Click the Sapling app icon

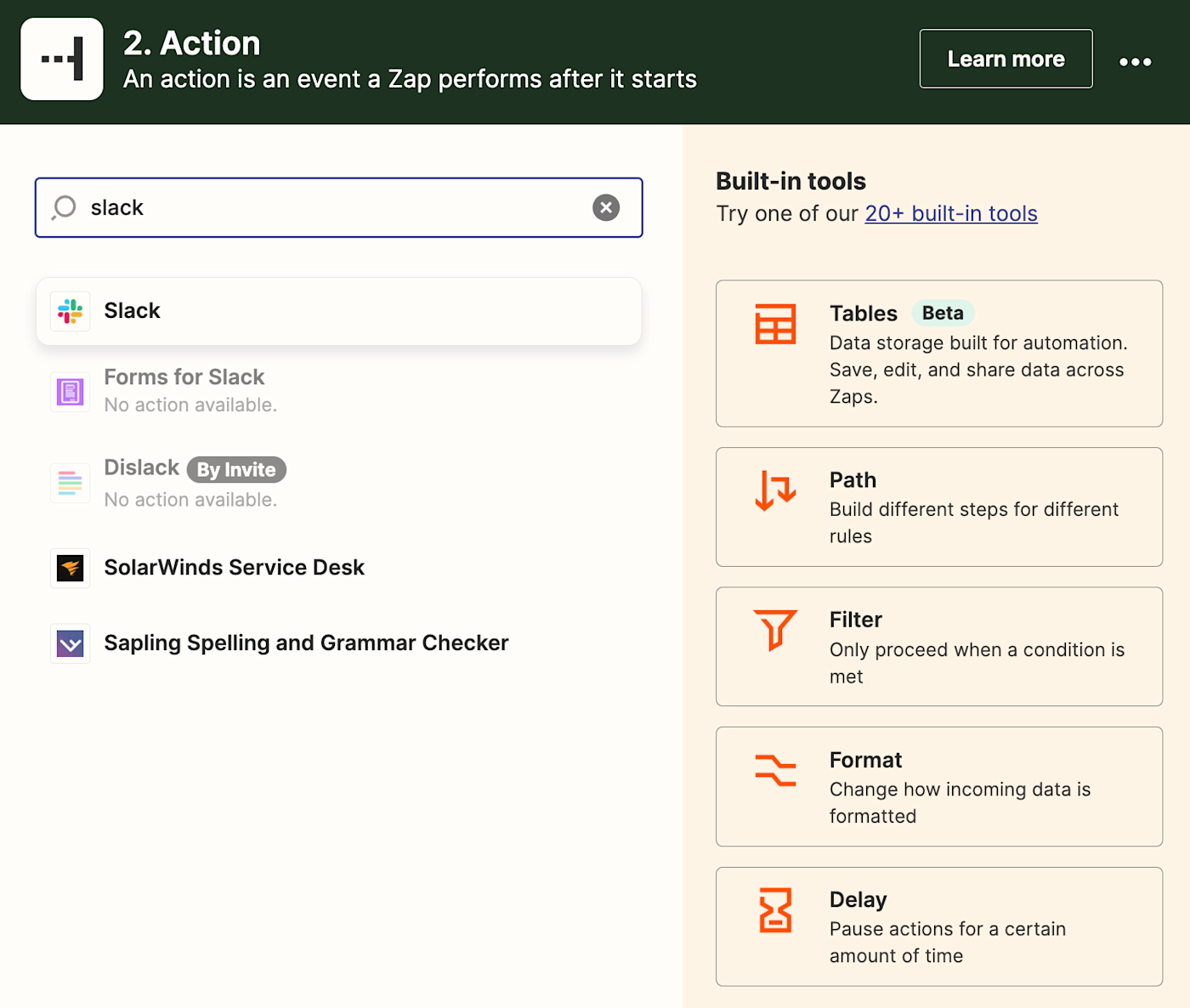71,643
